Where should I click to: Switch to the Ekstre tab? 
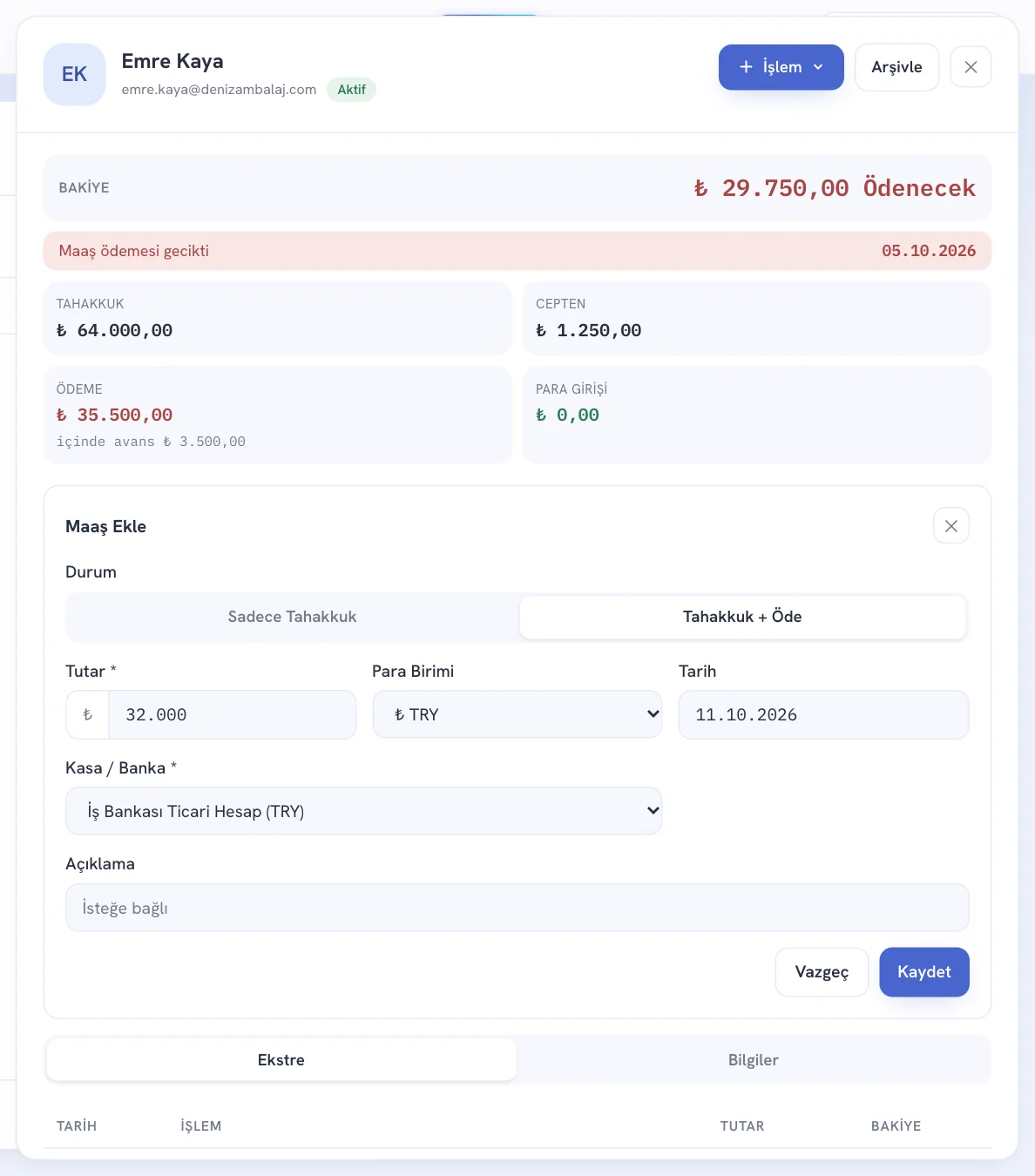[281, 1060]
